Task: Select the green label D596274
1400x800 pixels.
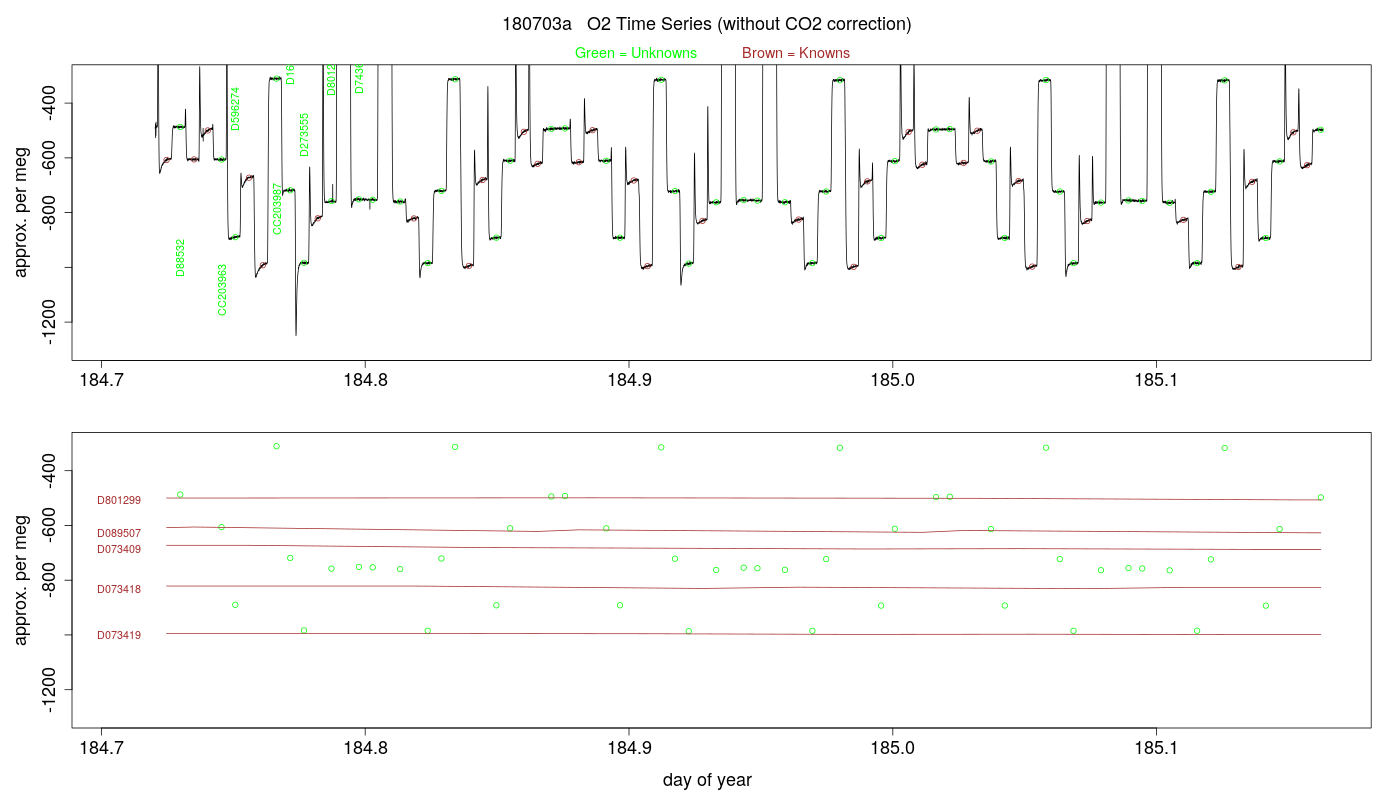Action: 235,108
